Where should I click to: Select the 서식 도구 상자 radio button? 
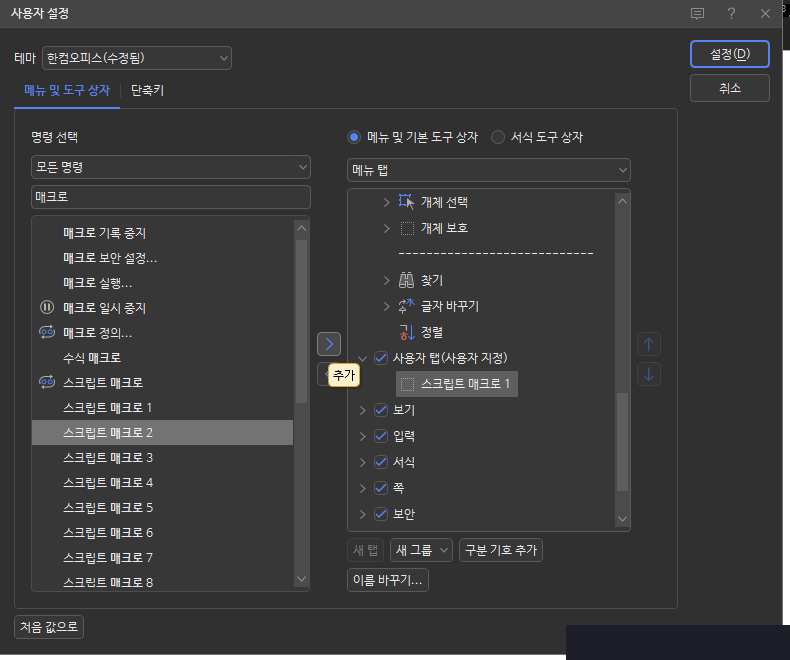(x=498, y=137)
